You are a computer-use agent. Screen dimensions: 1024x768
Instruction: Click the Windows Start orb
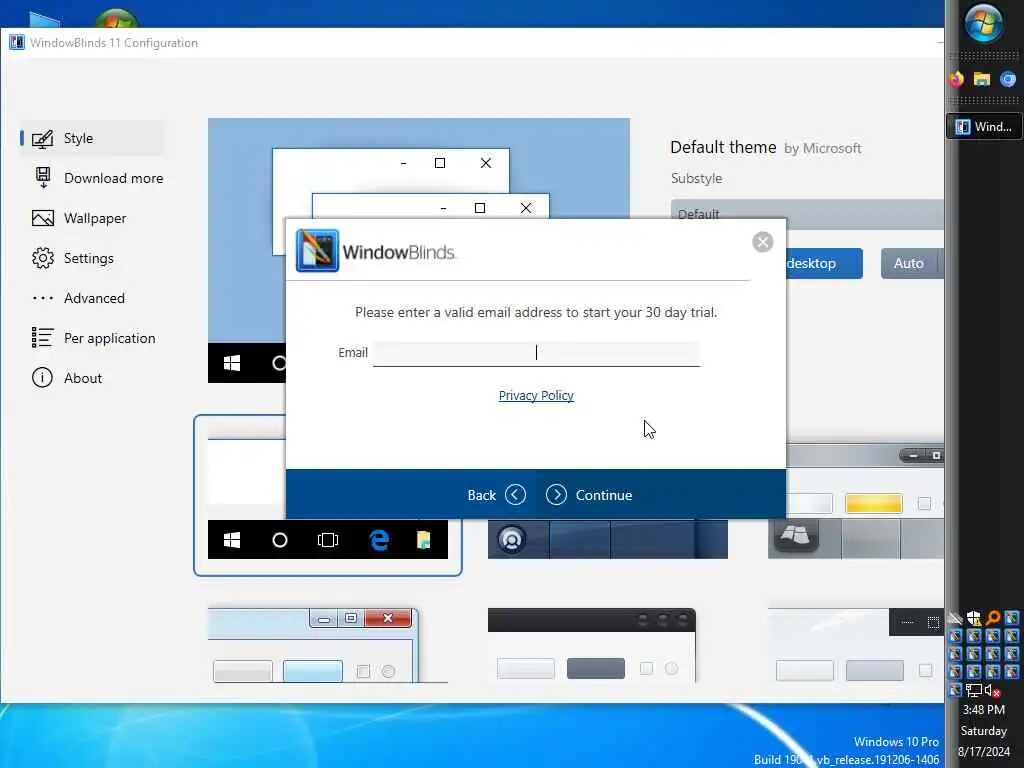pyautogui.click(x=984, y=23)
